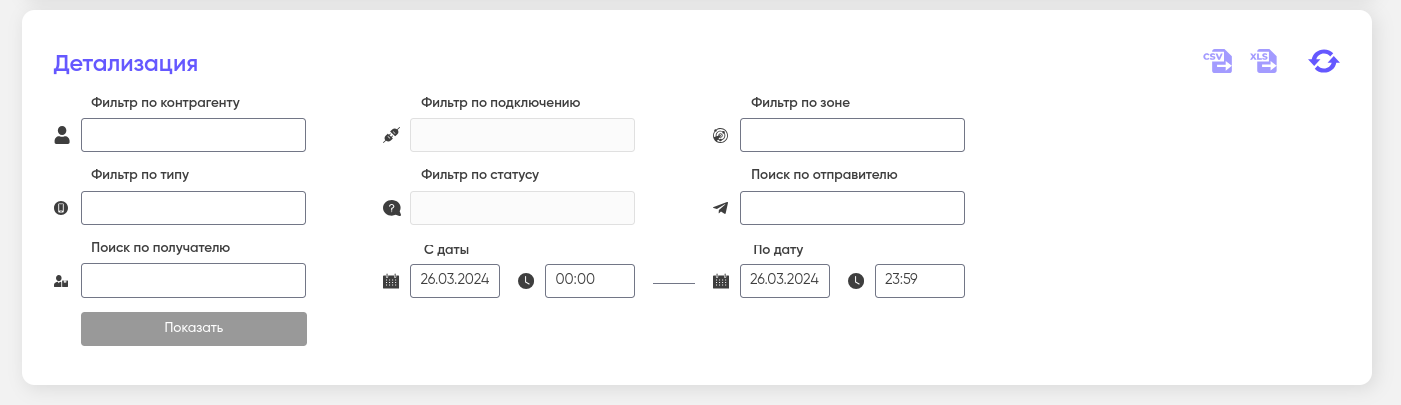
Task: Click the XLS export icon
Action: pyautogui.click(x=1264, y=62)
